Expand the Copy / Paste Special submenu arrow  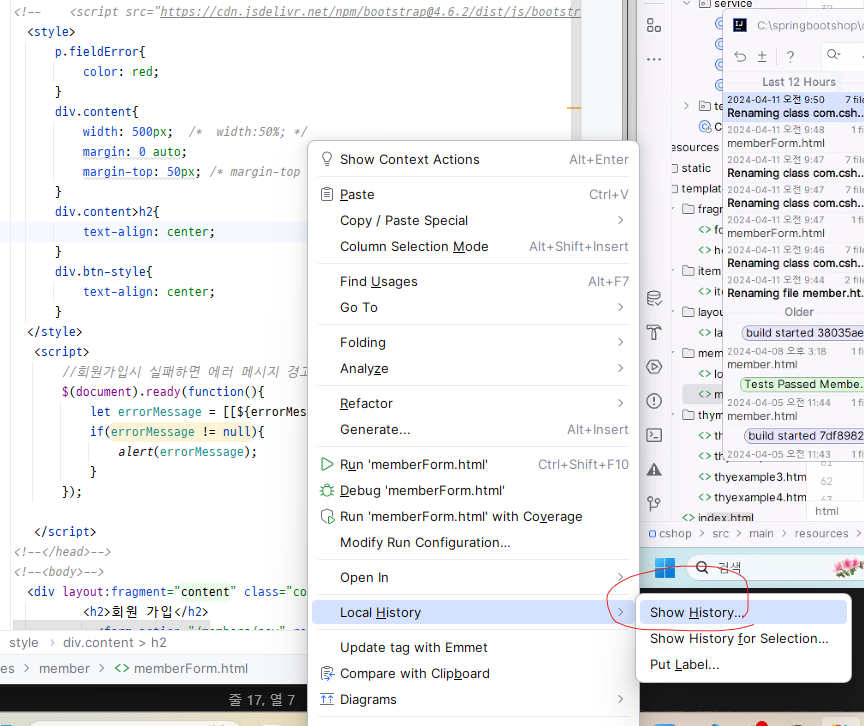620,220
